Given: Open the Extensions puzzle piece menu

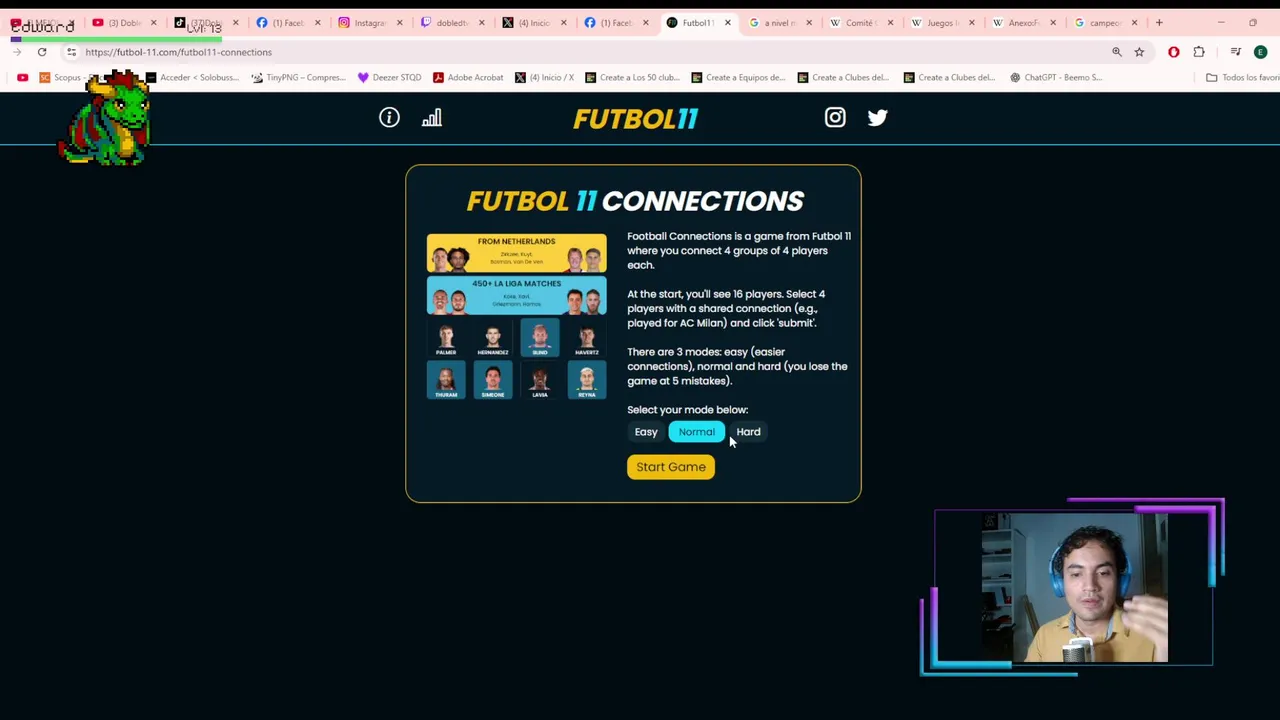Looking at the screenshot, I should (1199, 52).
